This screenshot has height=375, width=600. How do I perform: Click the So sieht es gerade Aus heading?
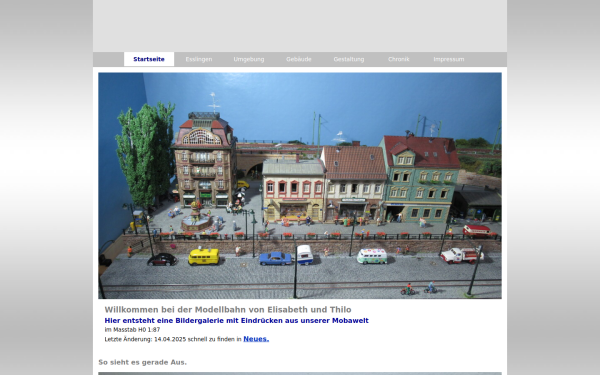(142, 362)
